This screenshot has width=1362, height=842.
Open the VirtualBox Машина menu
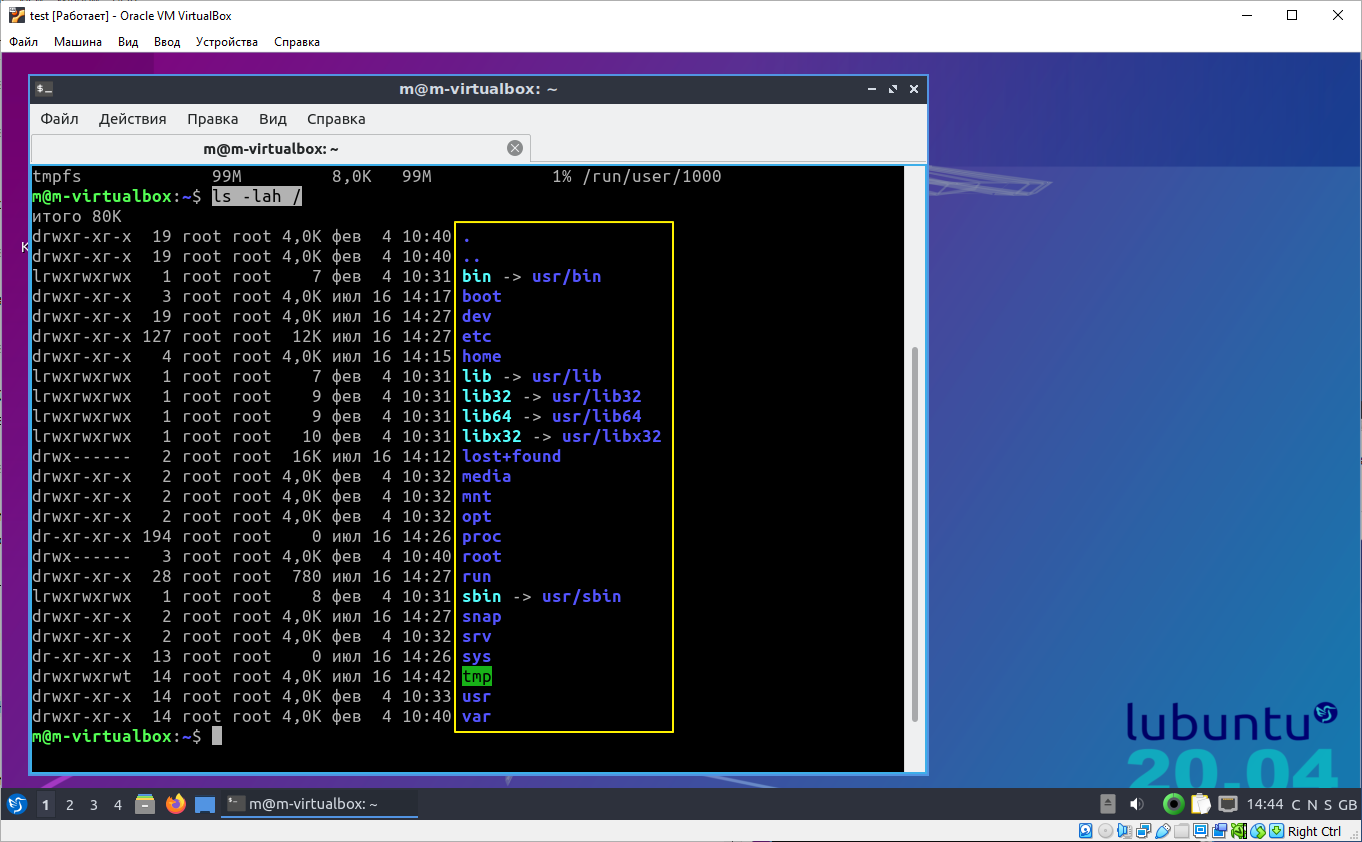[x=78, y=42]
